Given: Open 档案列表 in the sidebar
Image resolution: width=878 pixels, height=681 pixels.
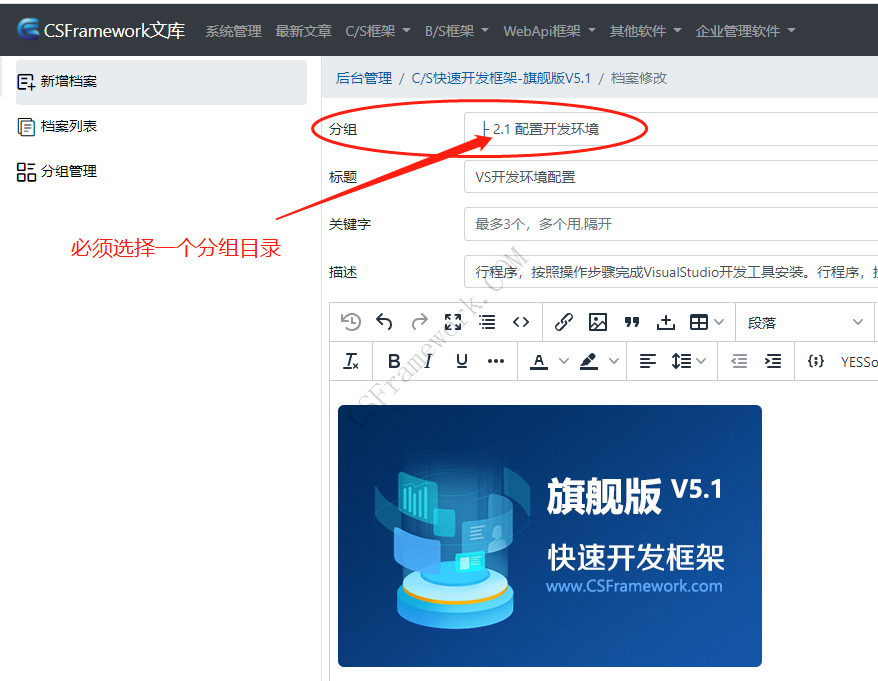Looking at the screenshot, I should click(57, 127).
